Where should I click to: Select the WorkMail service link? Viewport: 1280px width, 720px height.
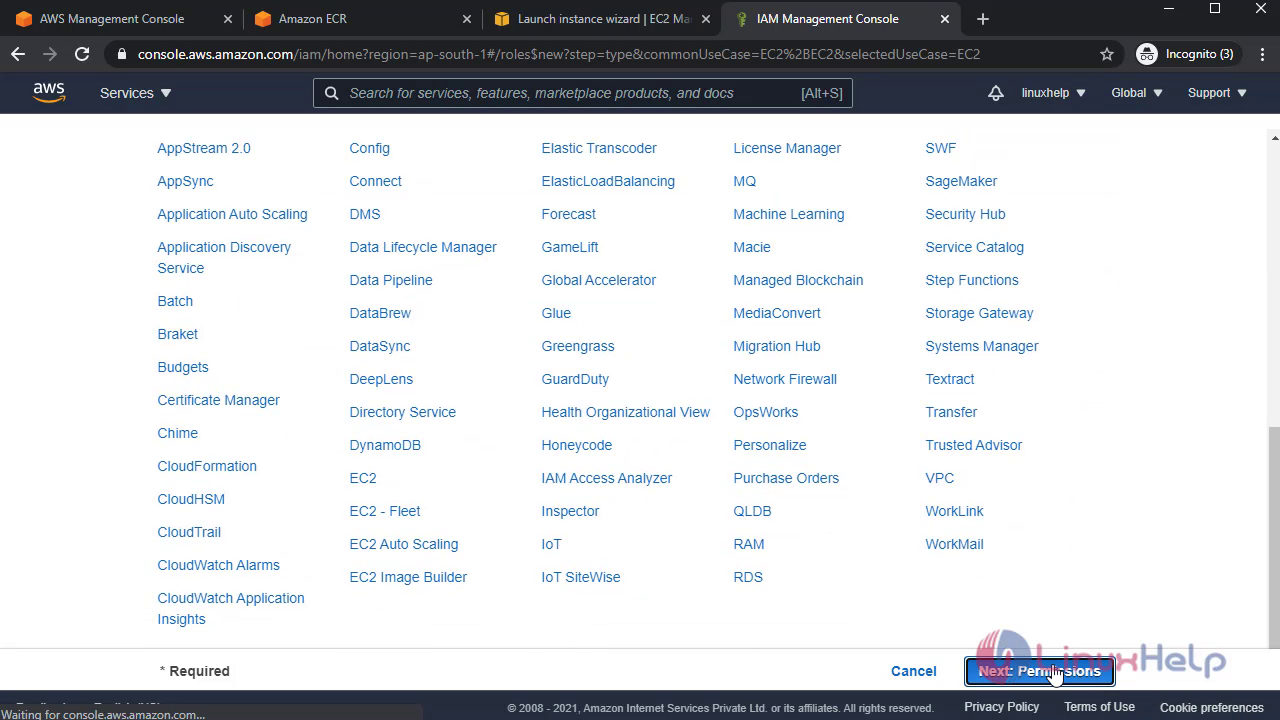[x=954, y=544]
